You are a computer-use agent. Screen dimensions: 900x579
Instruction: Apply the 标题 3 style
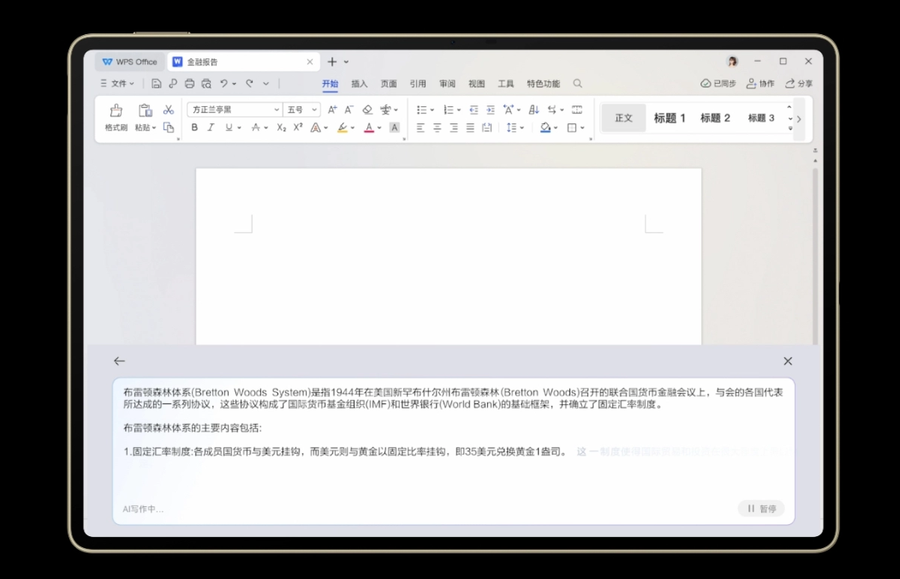coord(761,118)
